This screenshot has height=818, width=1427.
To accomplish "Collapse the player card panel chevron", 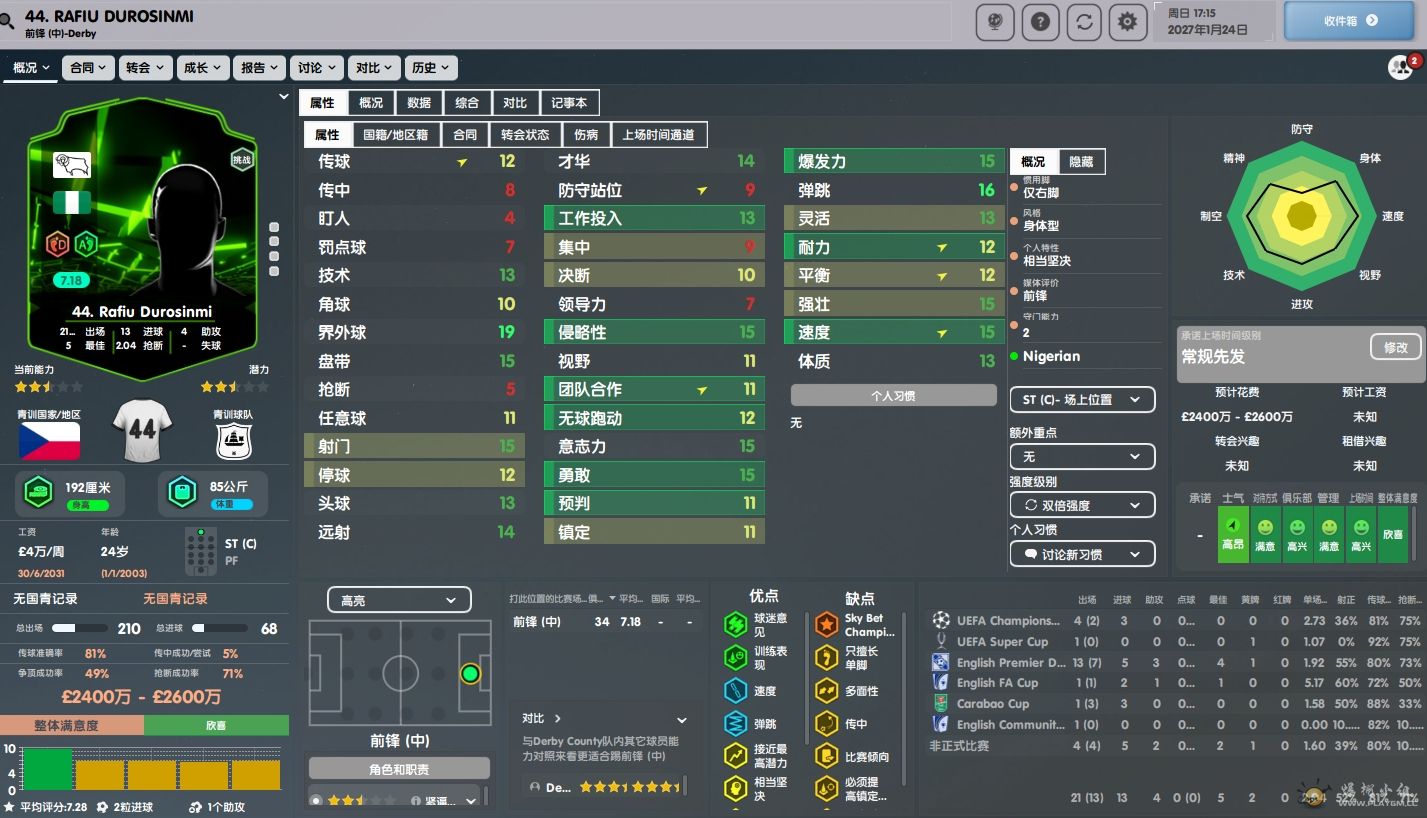I will click(283, 97).
